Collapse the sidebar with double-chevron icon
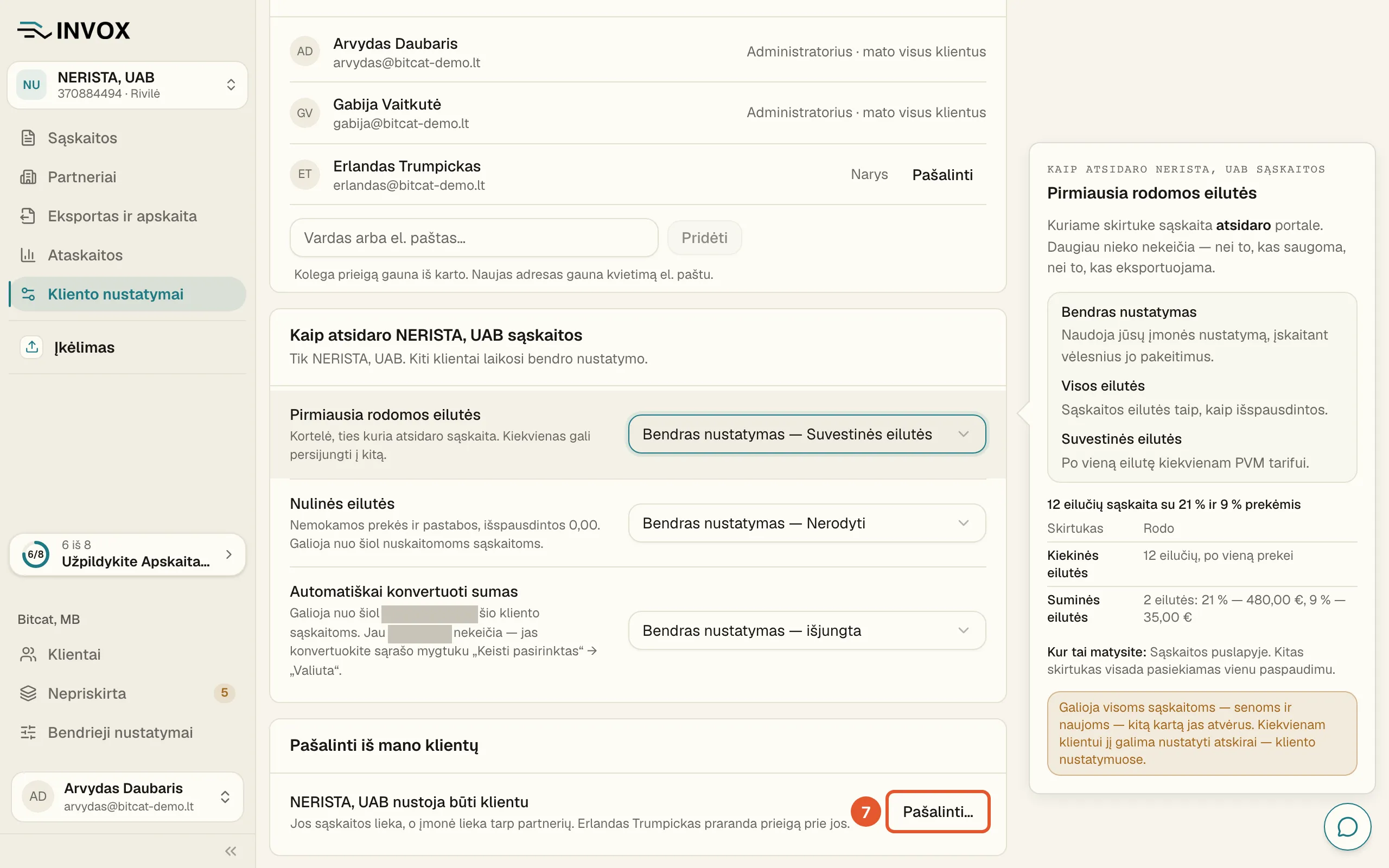1389x868 pixels. (x=231, y=851)
